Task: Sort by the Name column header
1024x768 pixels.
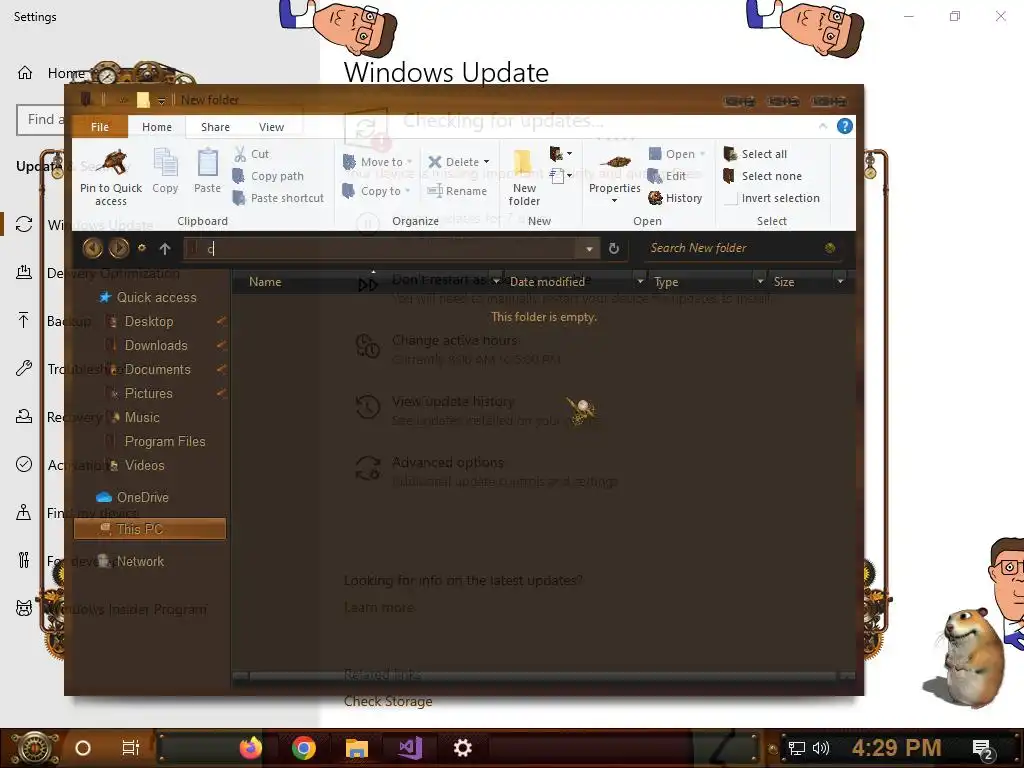Action: (264, 281)
